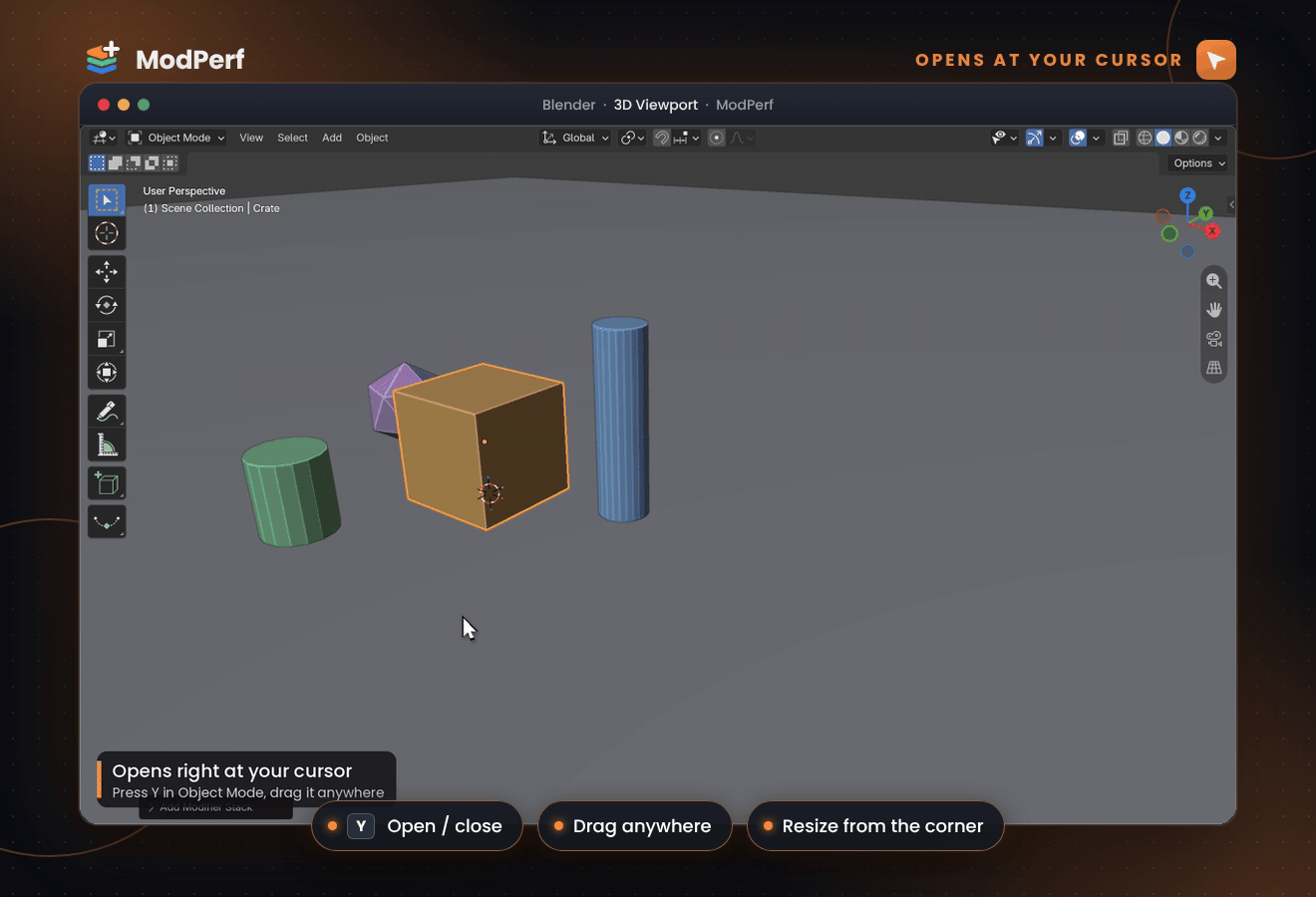Pick the Rotate tool
The image size is (1316, 897).
pos(107,305)
